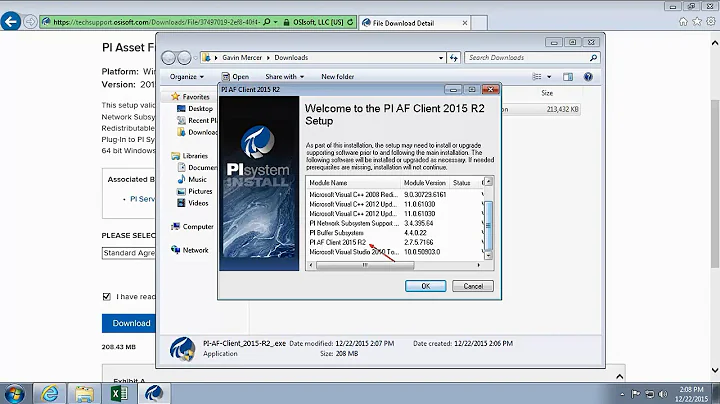Select Pictures library in navigation pane
The height and width of the screenshot is (404, 720).
195,191
